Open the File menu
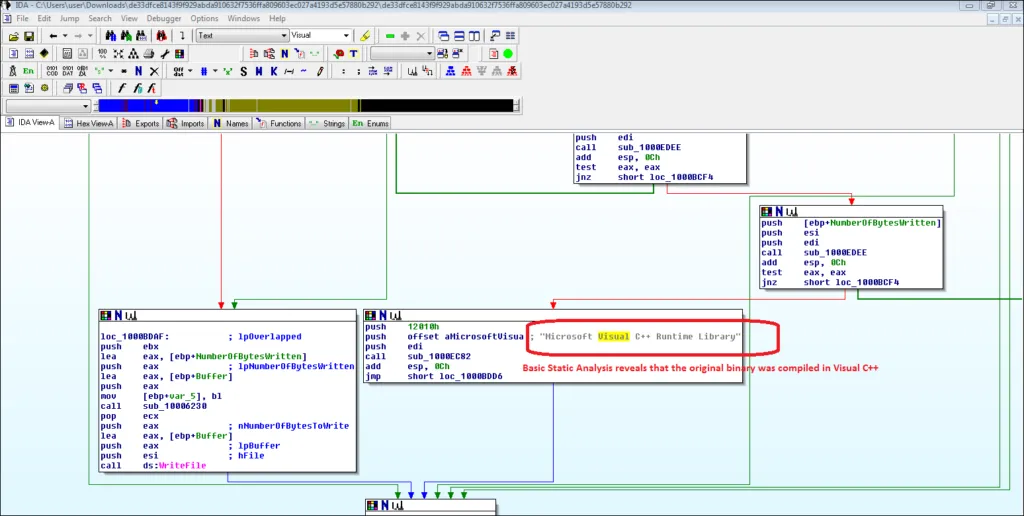Image resolution: width=1024 pixels, height=516 pixels. coord(22,18)
